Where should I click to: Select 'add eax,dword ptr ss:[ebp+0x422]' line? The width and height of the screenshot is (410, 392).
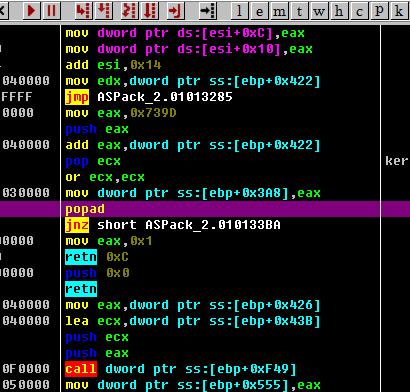193,145
